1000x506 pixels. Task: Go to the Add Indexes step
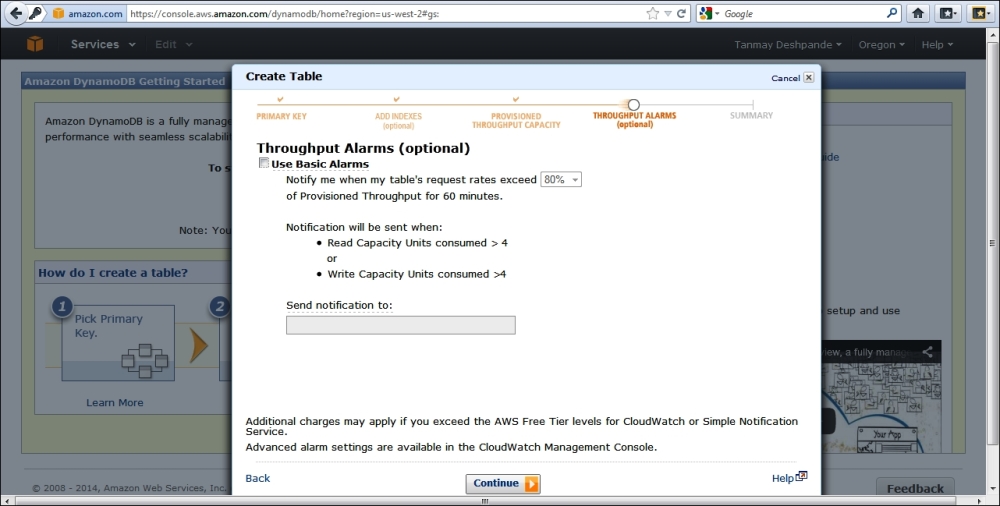[x=398, y=121]
